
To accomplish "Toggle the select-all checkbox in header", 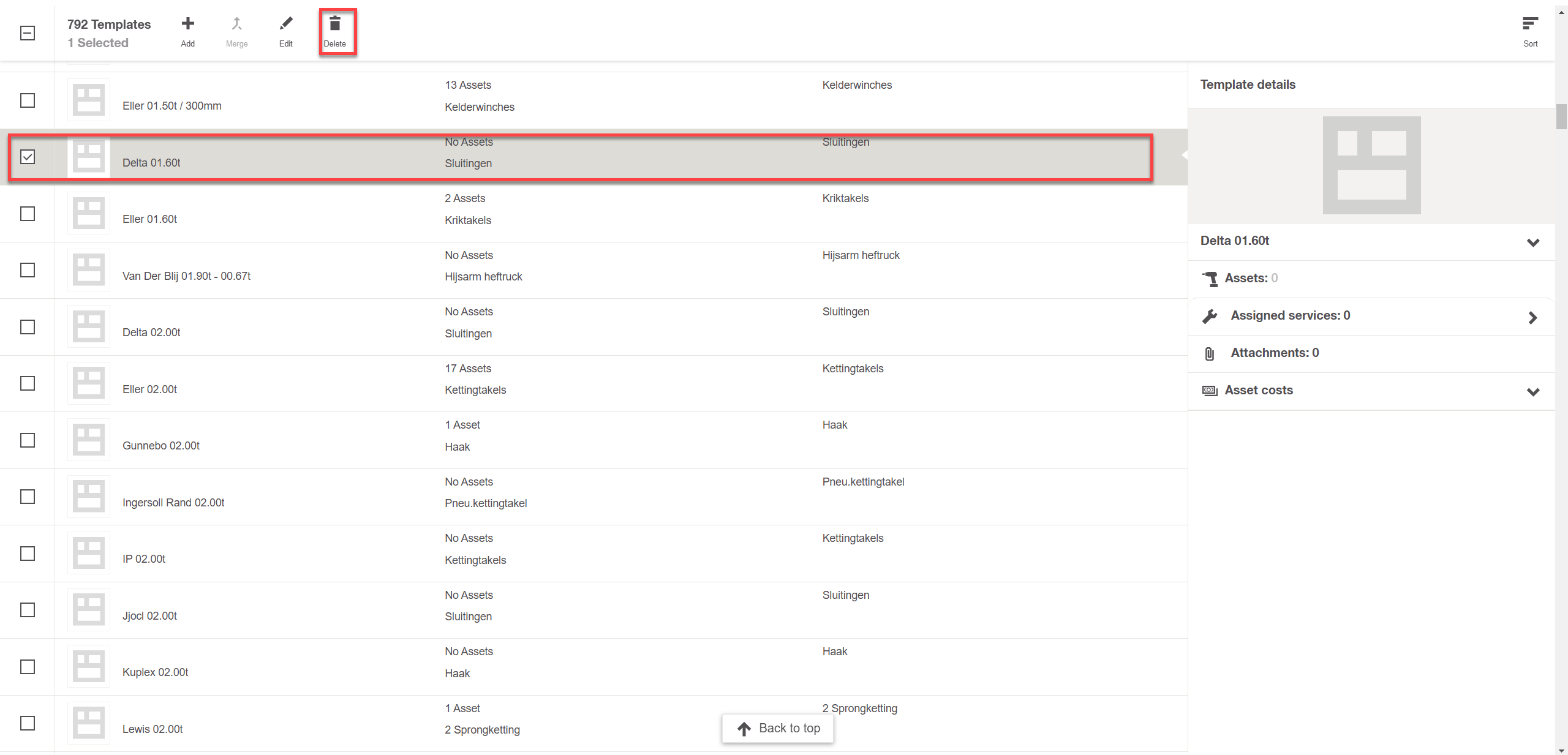I will pos(28,33).
